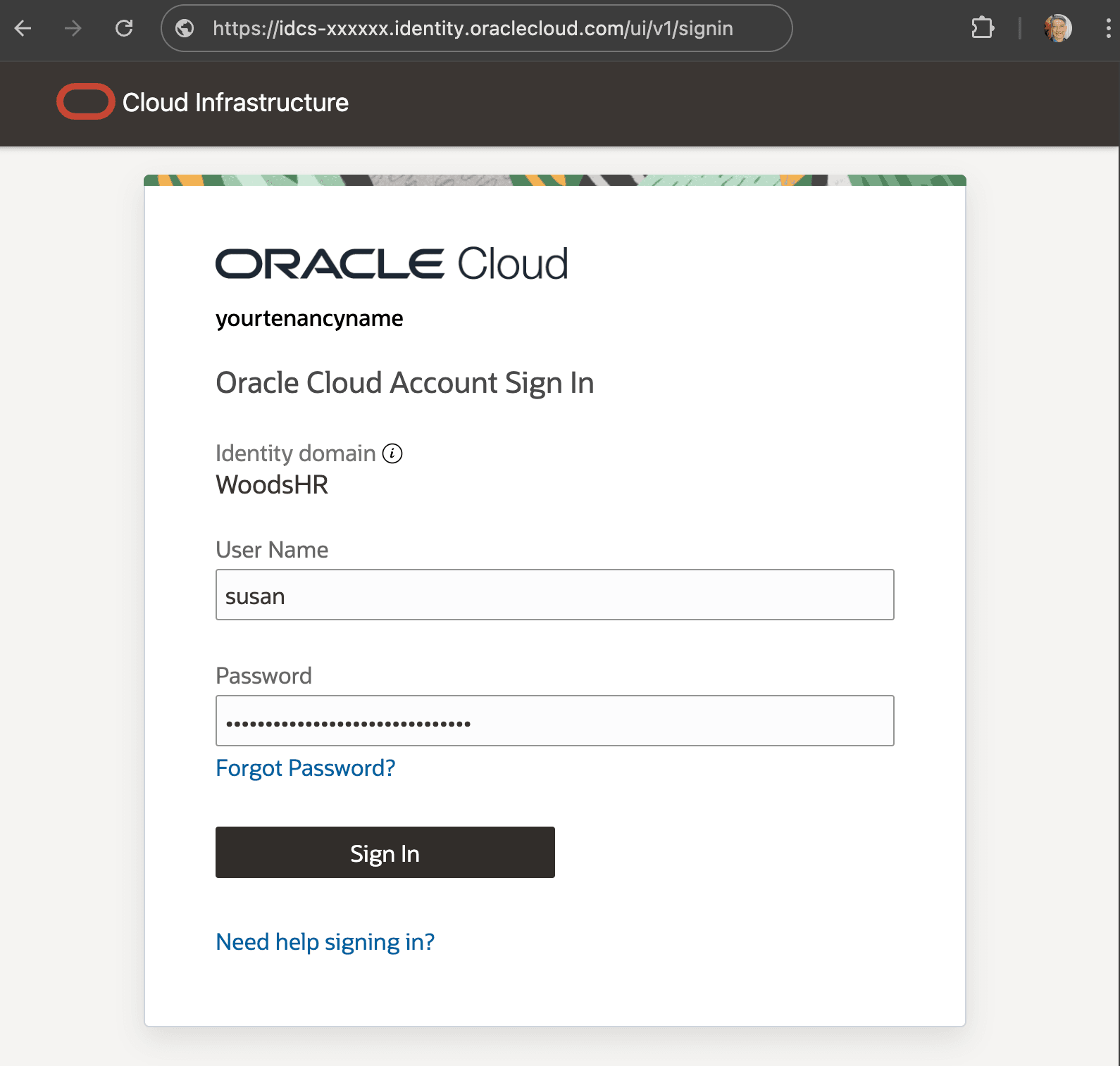Click the Cloud Infrastructure header title

tap(235, 103)
